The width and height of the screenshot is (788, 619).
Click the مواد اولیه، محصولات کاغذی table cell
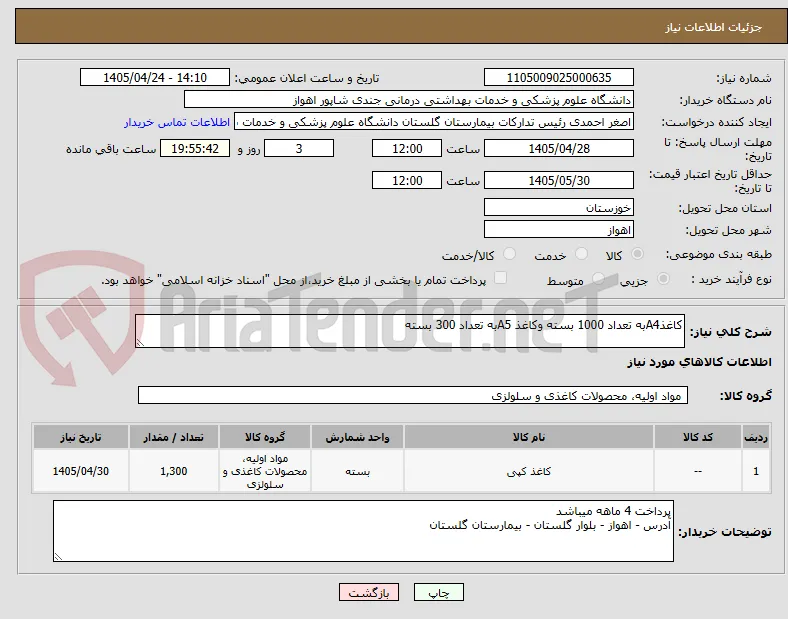265,471
